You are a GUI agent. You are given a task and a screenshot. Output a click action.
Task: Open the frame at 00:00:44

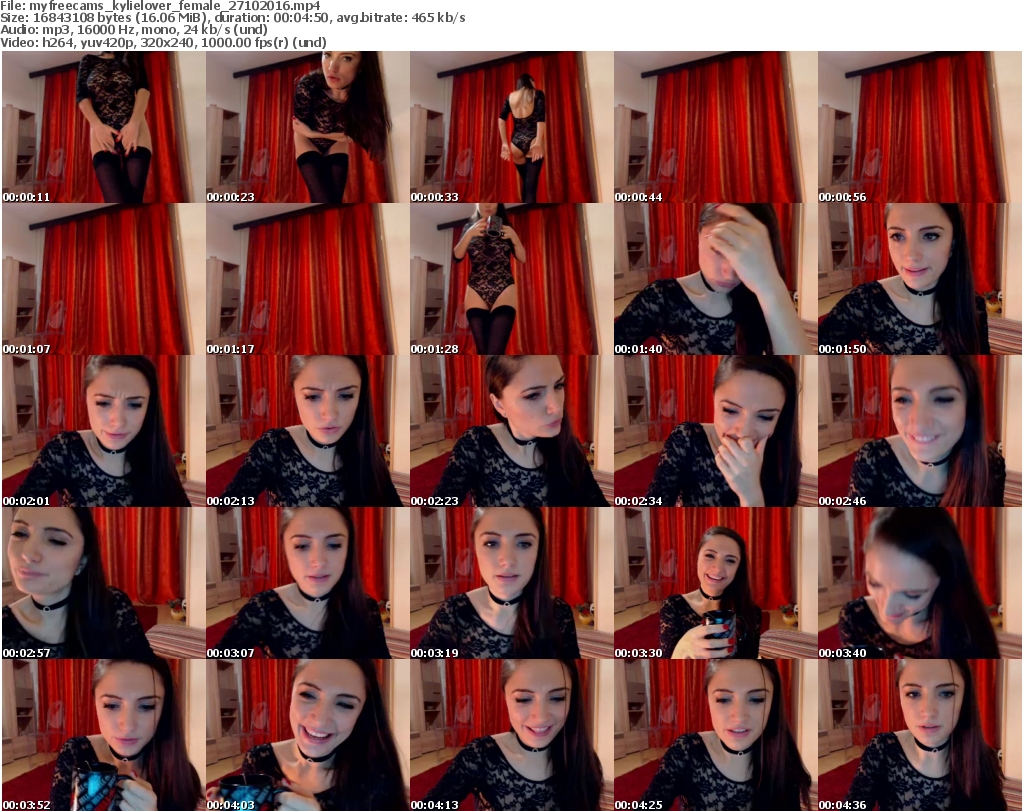click(716, 127)
